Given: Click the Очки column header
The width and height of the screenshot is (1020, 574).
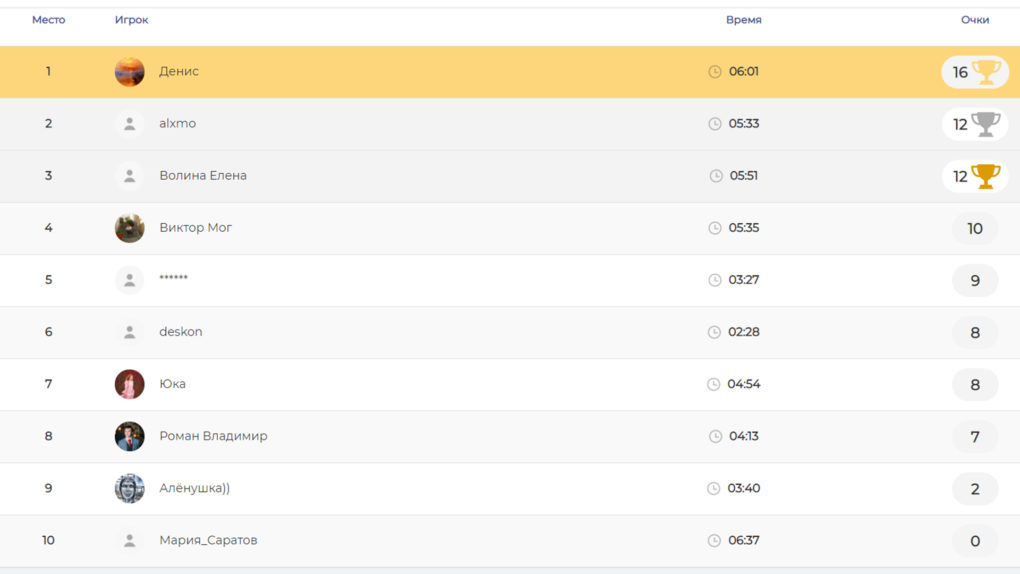Looking at the screenshot, I should tap(974, 20).
